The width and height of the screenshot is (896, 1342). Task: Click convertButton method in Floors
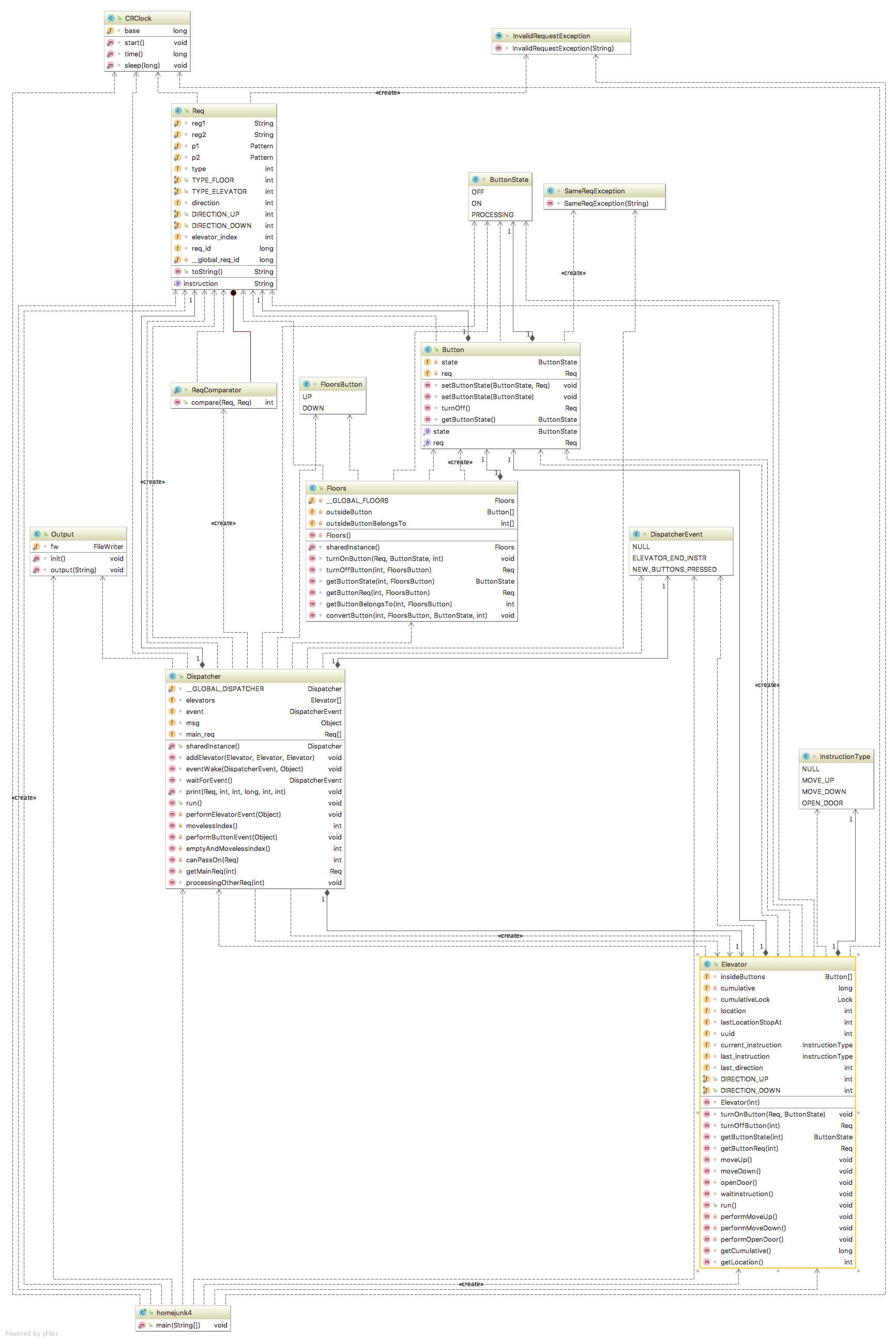(x=412, y=616)
